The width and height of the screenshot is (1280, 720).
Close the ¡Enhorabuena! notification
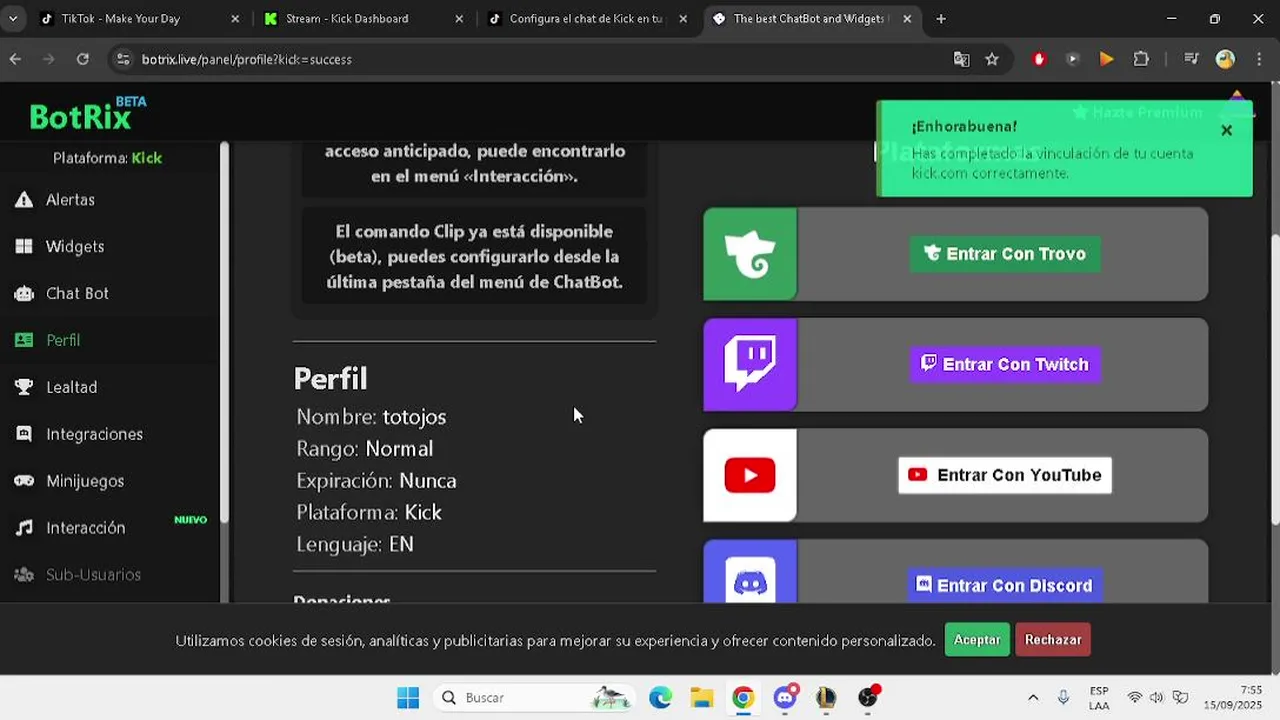(1227, 130)
